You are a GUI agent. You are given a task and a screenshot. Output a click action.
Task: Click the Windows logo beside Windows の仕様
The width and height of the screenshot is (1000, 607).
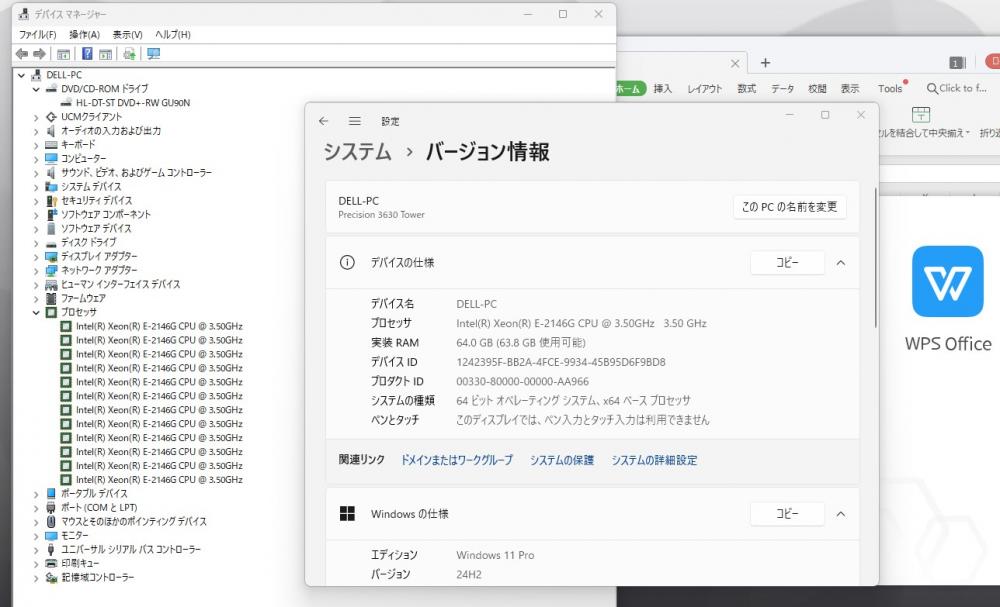347,514
